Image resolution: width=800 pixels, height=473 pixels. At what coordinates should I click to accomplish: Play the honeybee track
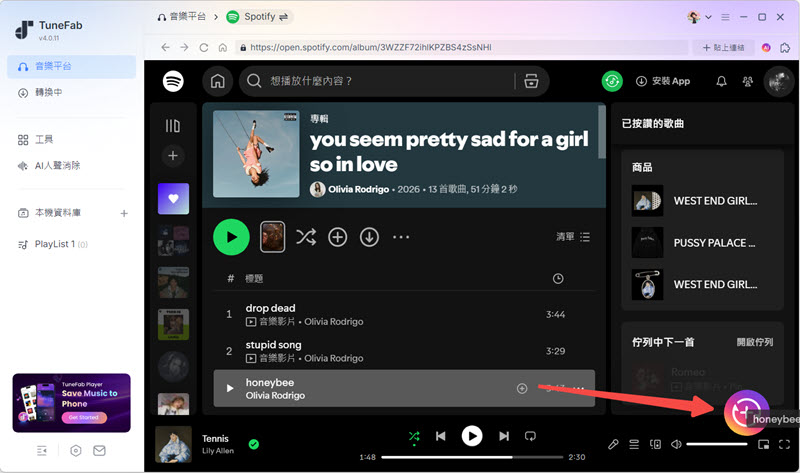230,388
